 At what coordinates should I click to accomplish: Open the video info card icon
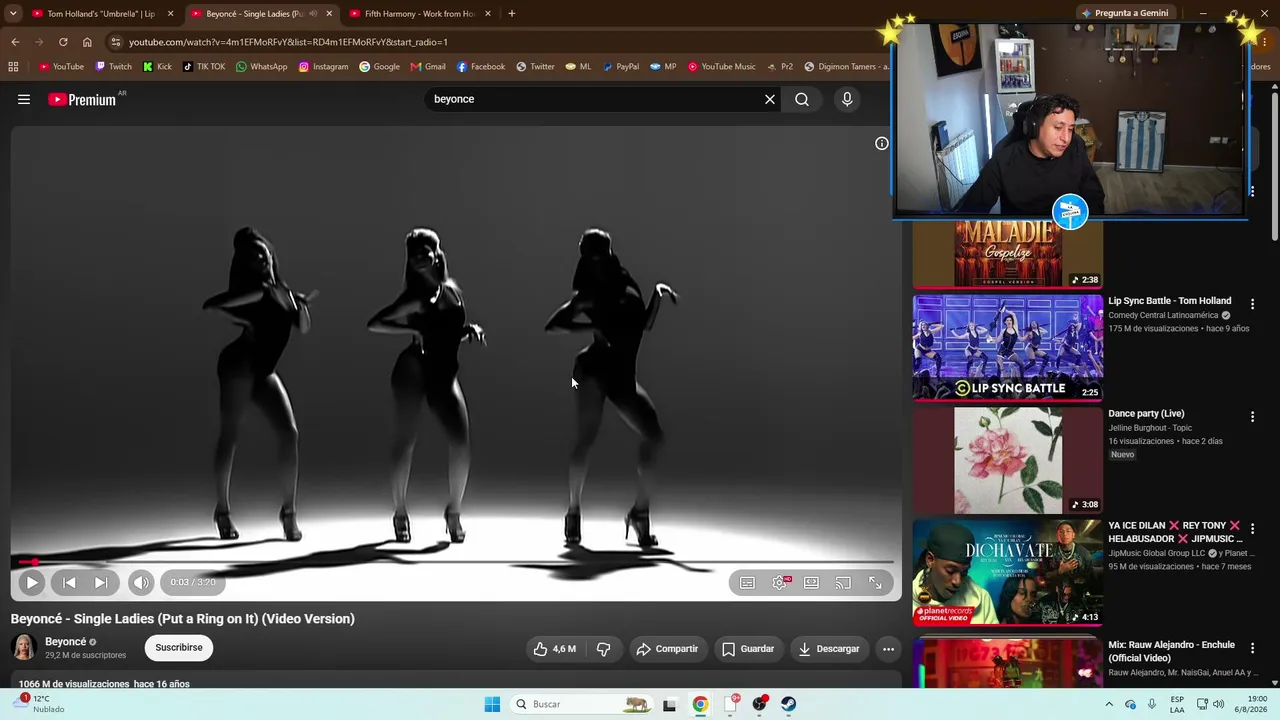(881, 143)
